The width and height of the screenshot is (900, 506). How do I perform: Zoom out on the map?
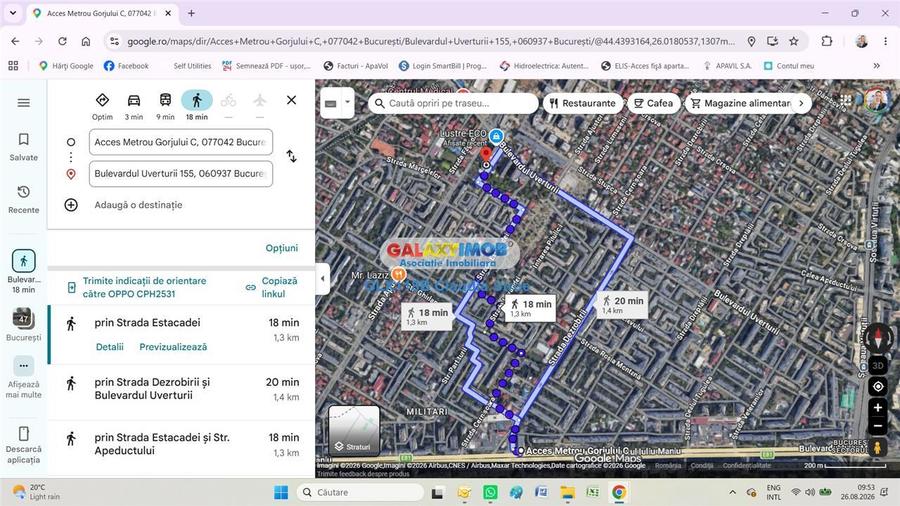878,426
